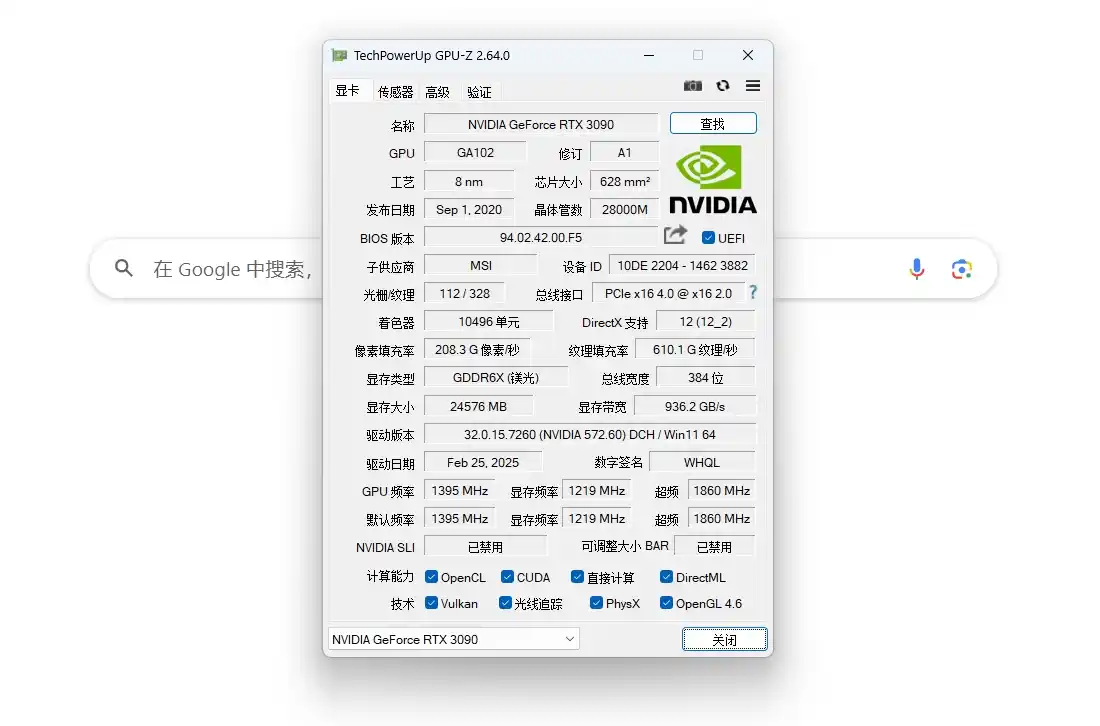Click the GPU value GA102
The height and width of the screenshot is (726, 1100).
pyautogui.click(x=475, y=152)
